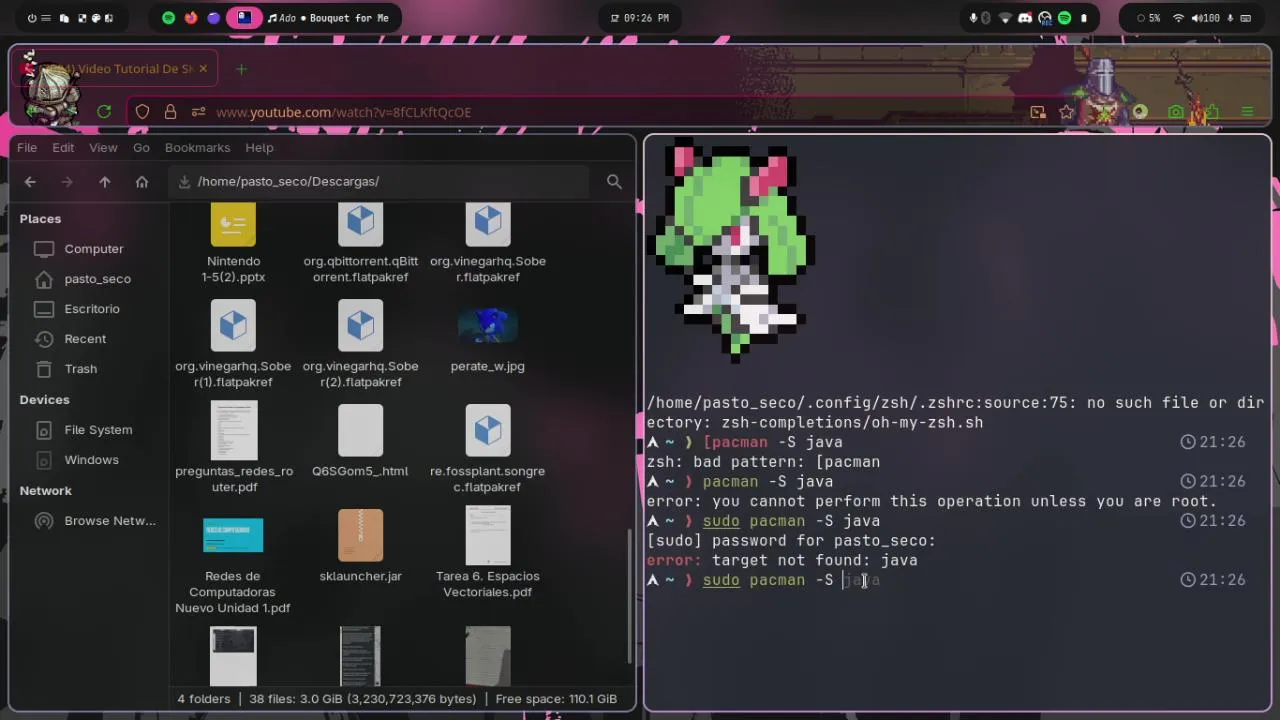Image resolution: width=1280 pixels, height=720 pixels.
Task: Open the Bookmarks menu in file manager
Action: [197, 147]
